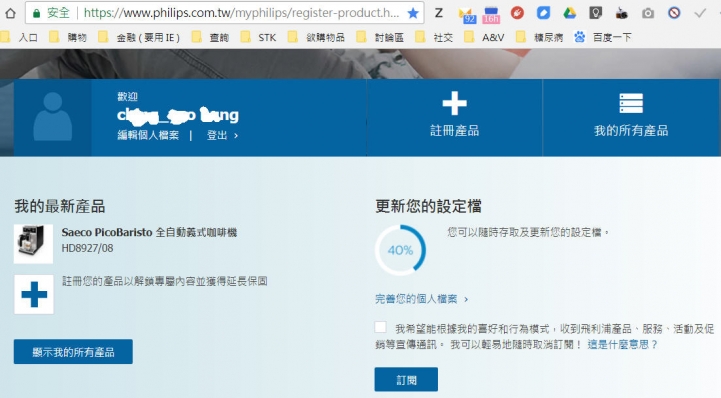
Task: Click 編輯個人檔案 link
Action: click(x=148, y=135)
